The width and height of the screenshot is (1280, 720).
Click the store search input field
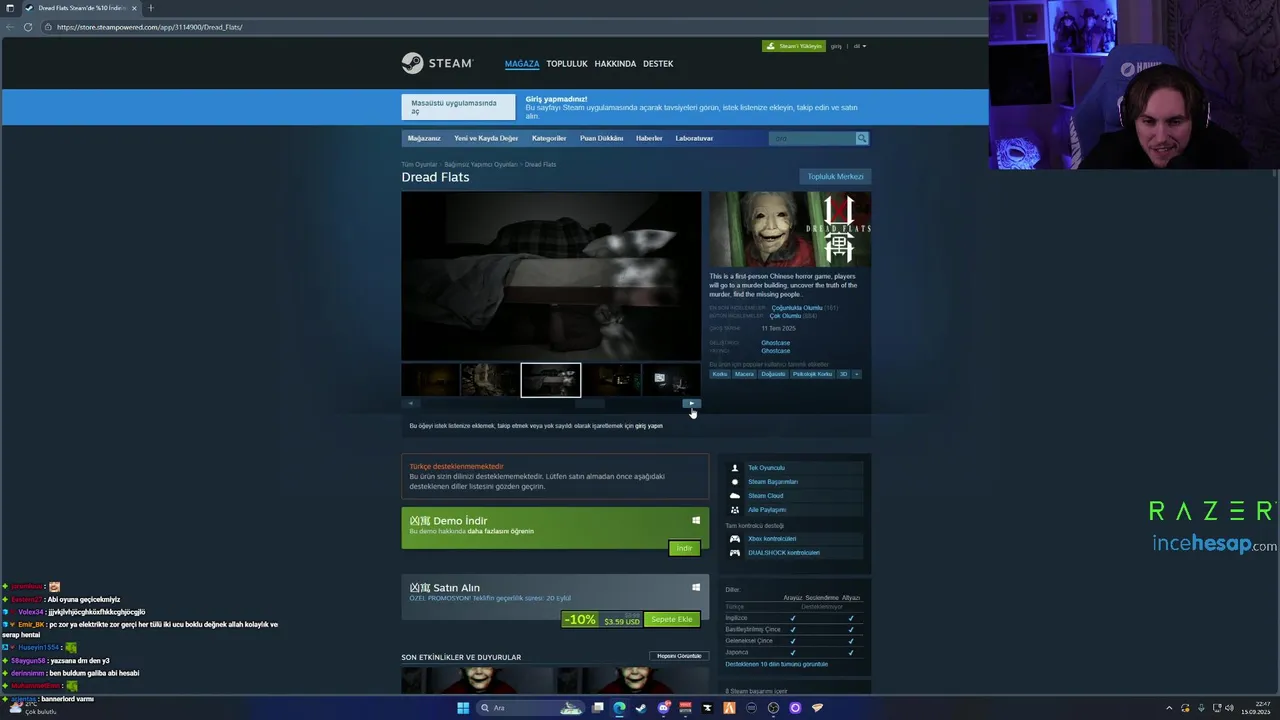click(812, 138)
